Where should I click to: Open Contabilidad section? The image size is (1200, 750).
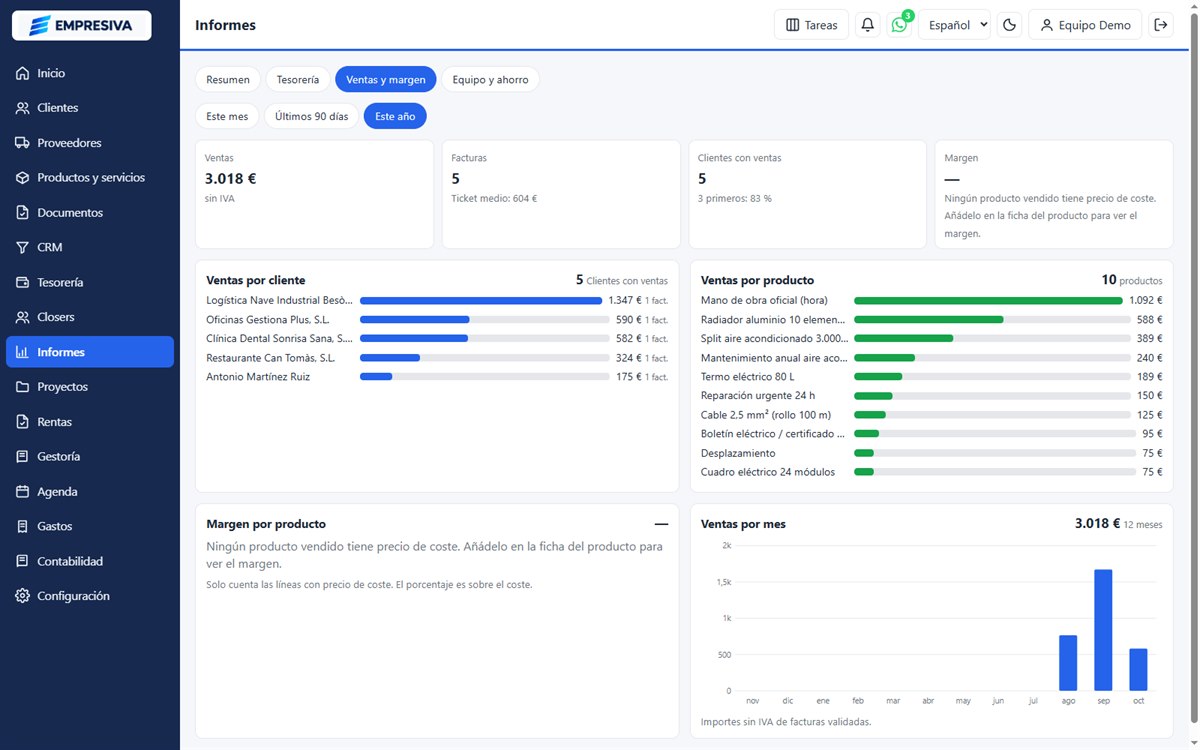90,561
